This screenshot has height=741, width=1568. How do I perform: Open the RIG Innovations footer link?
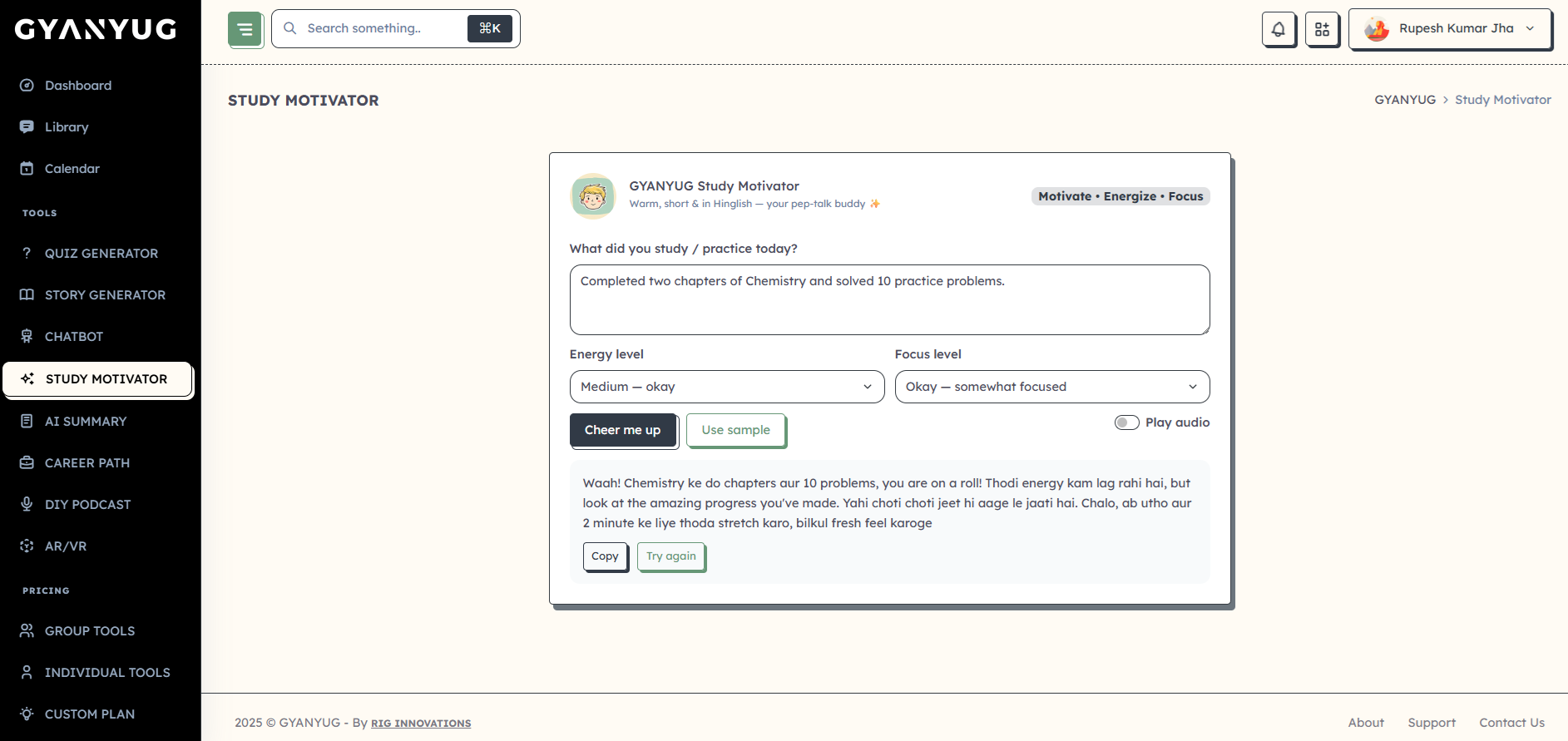[421, 724]
